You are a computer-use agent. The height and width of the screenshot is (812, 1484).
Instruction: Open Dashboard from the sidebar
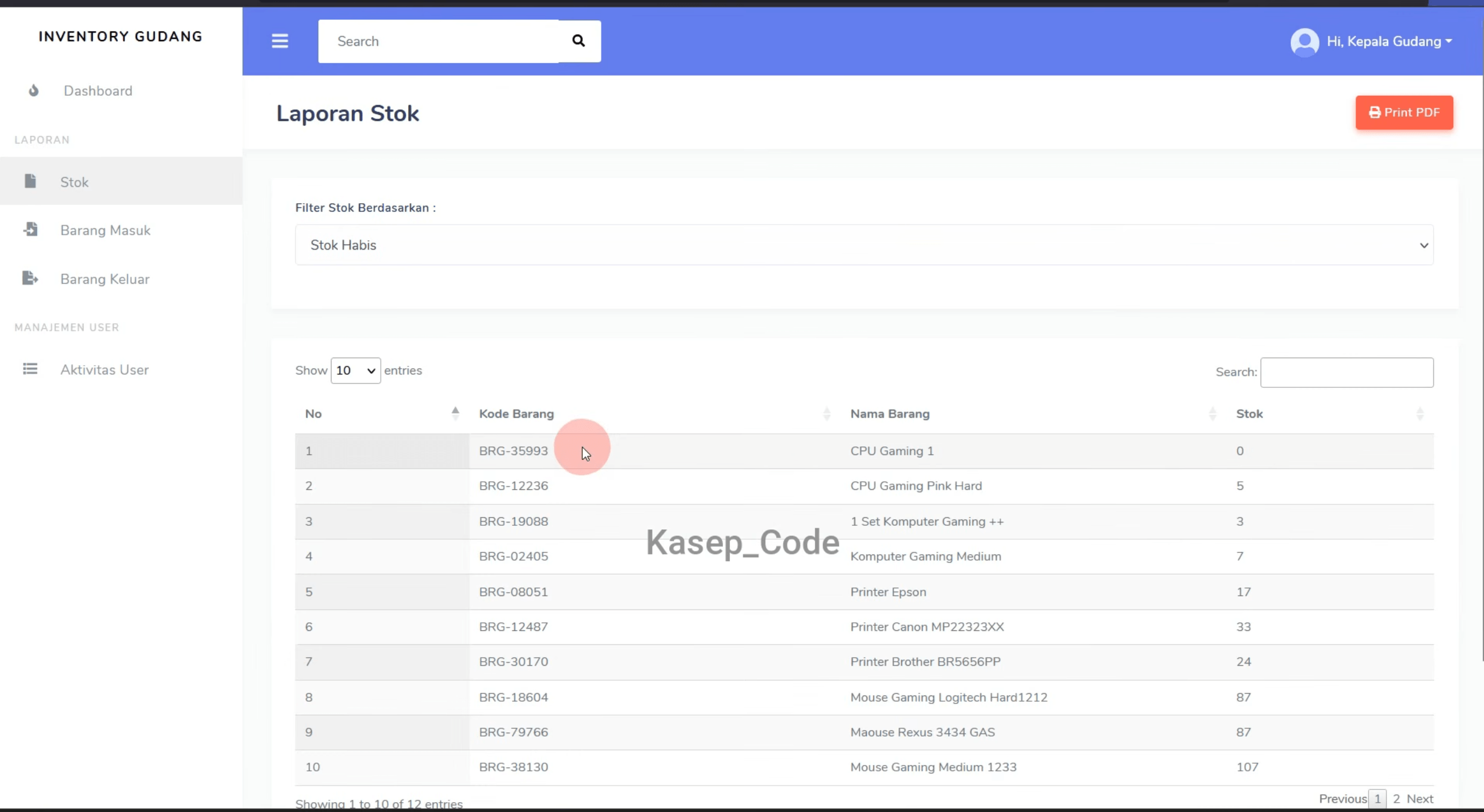98,91
